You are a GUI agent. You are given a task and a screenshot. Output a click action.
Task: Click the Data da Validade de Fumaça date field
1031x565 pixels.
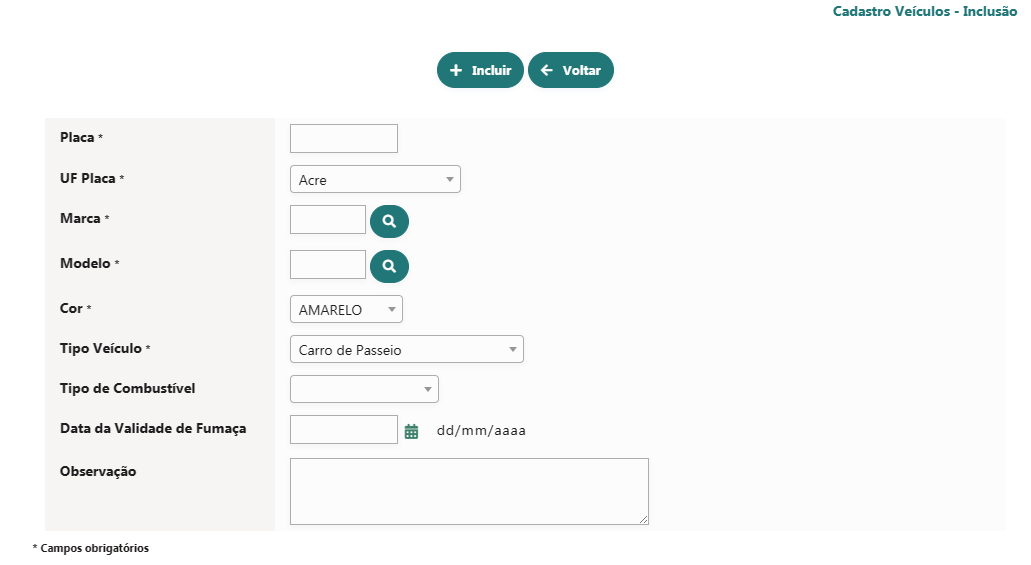tap(344, 430)
